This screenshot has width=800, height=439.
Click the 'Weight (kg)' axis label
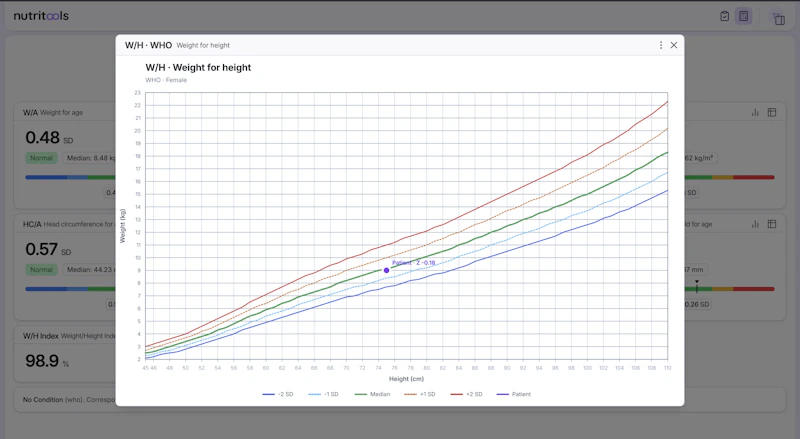pos(122,226)
